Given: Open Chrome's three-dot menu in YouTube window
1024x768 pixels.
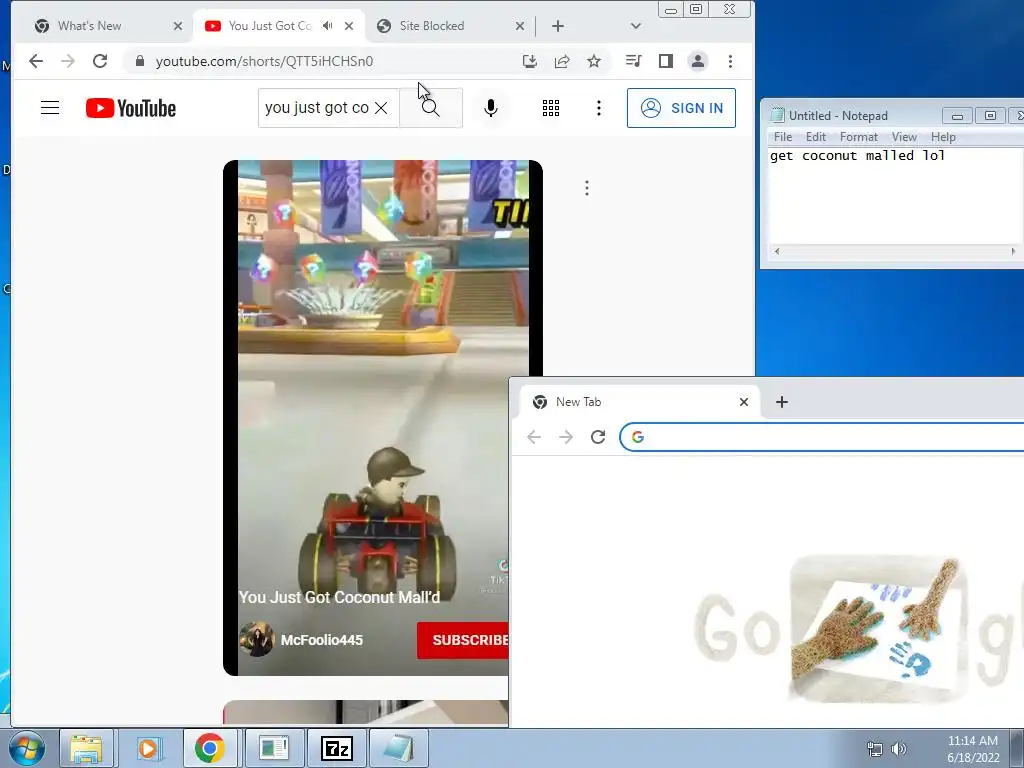Looking at the screenshot, I should point(730,61).
